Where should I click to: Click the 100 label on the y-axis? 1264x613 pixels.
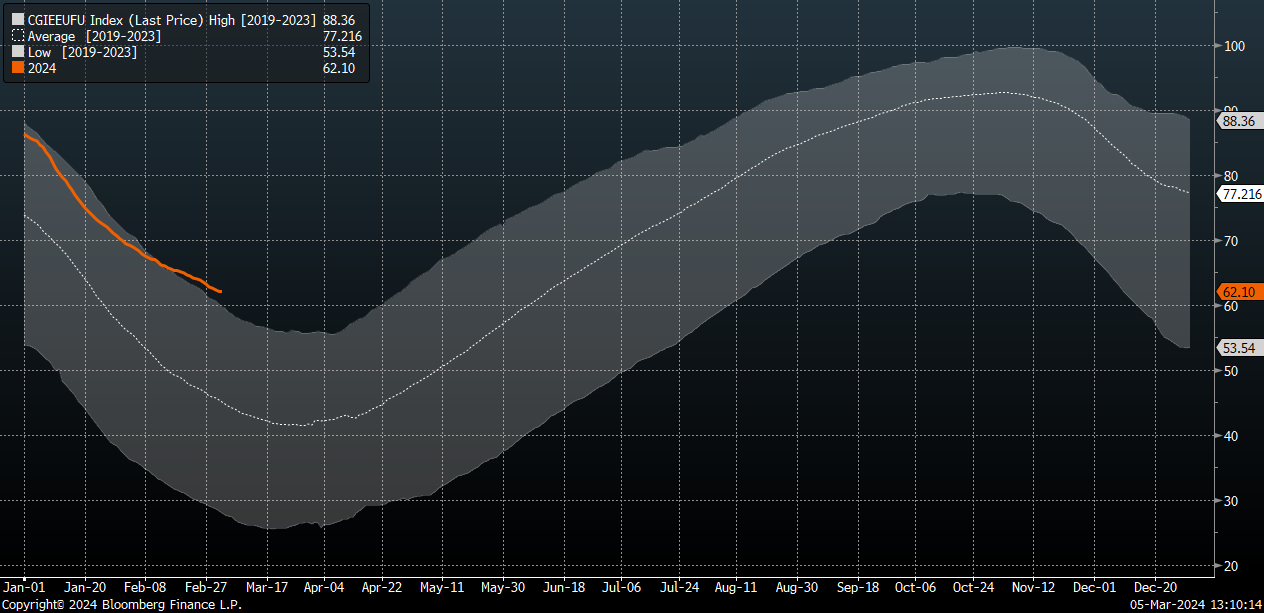tap(1234, 46)
